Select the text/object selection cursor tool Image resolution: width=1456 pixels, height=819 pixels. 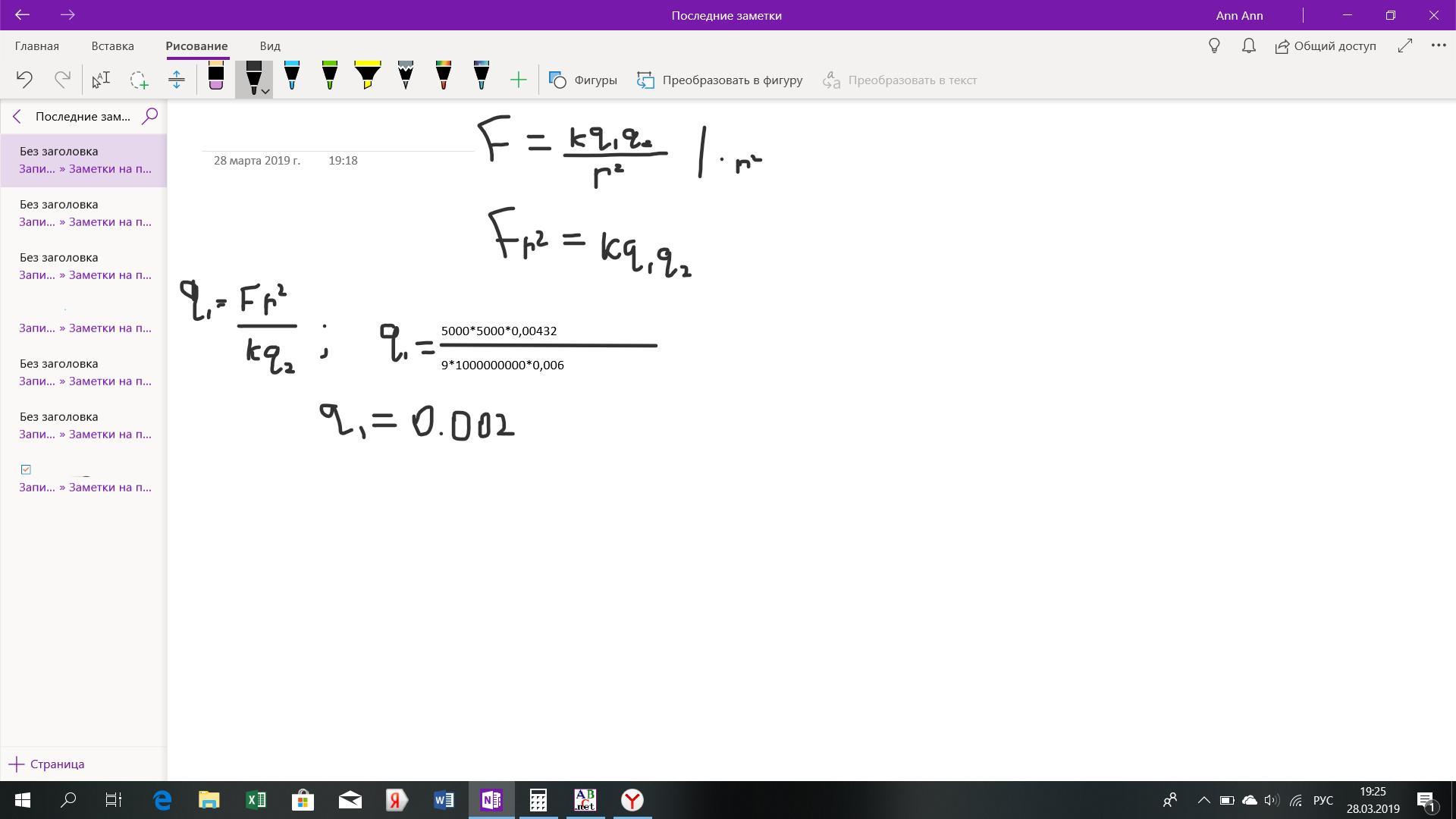(101, 80)
